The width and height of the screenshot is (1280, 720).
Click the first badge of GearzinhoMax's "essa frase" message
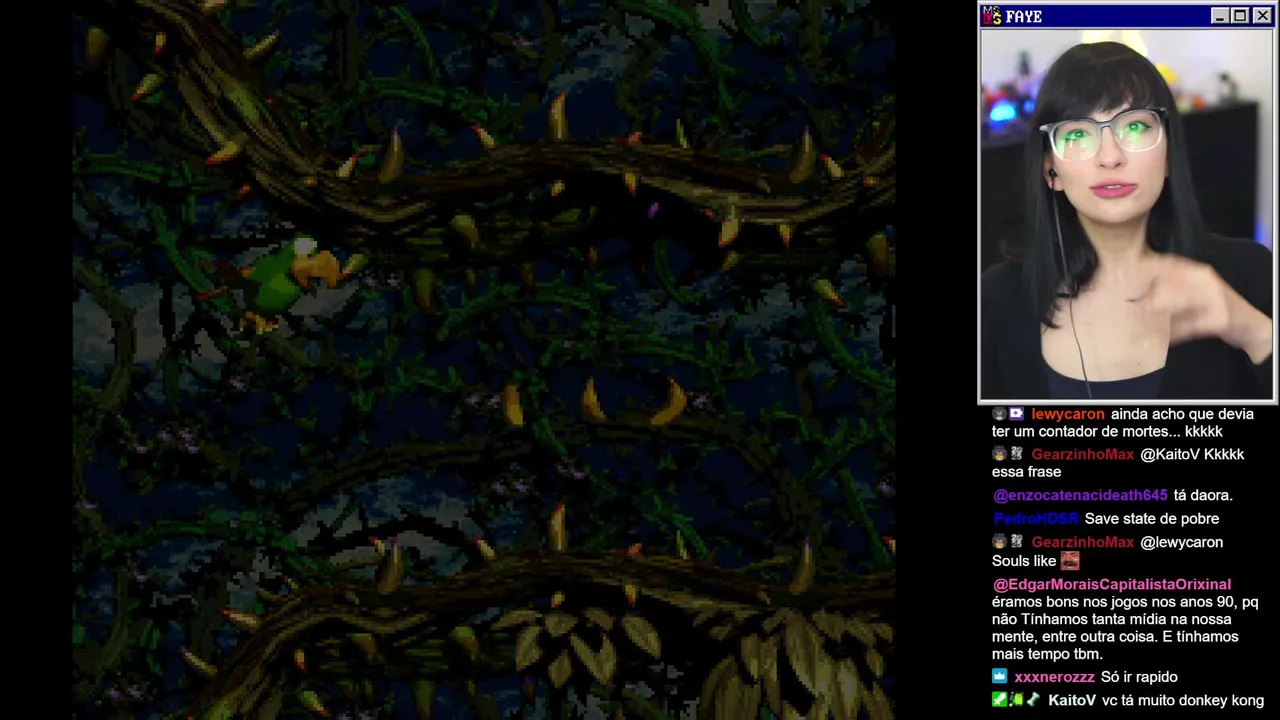(x=999, y=454)
